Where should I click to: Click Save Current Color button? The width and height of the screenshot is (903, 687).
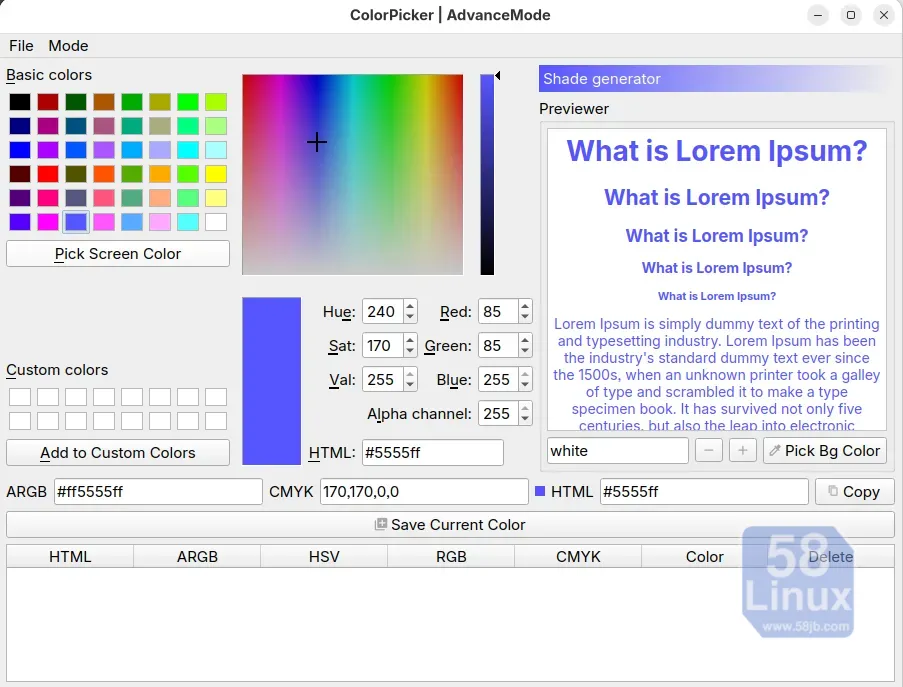pyautogui.click(x=450, y=525)
